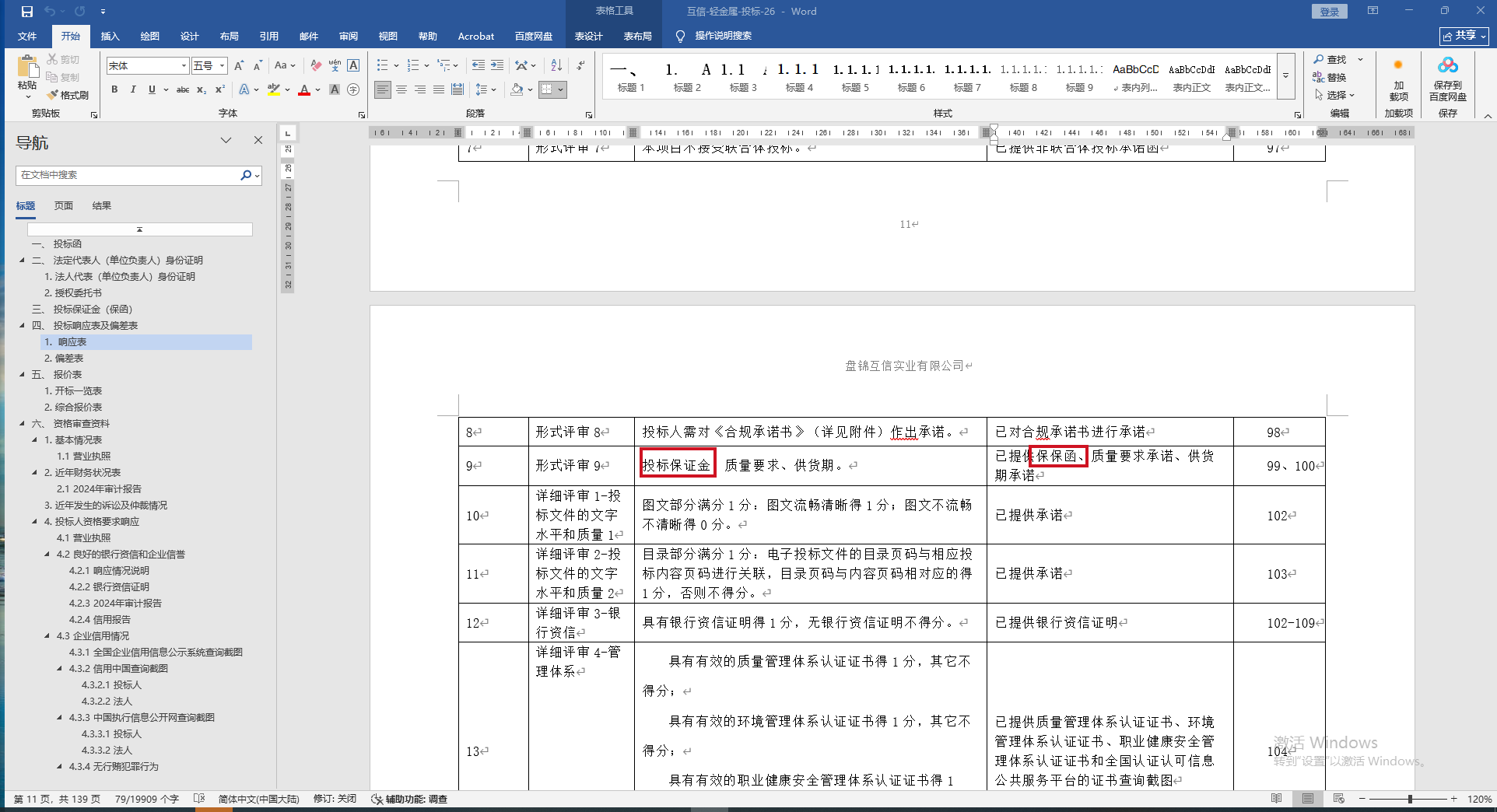Collapse the 六、资格审查资料 tree node
This screenshot has height=812, width=1497.
(23, 424)
